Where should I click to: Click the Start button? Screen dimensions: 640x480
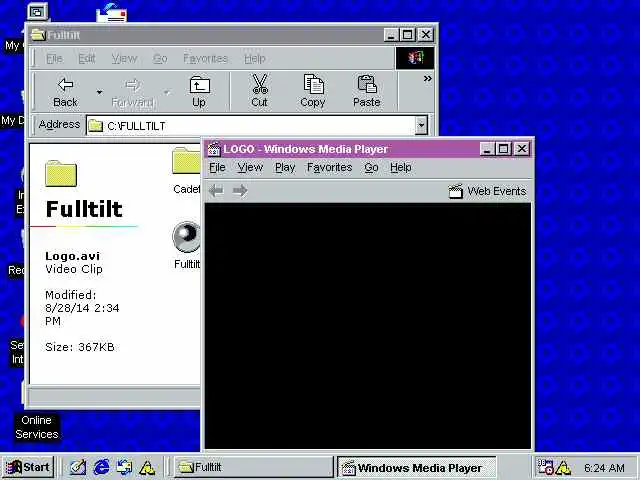pos(29,467)
